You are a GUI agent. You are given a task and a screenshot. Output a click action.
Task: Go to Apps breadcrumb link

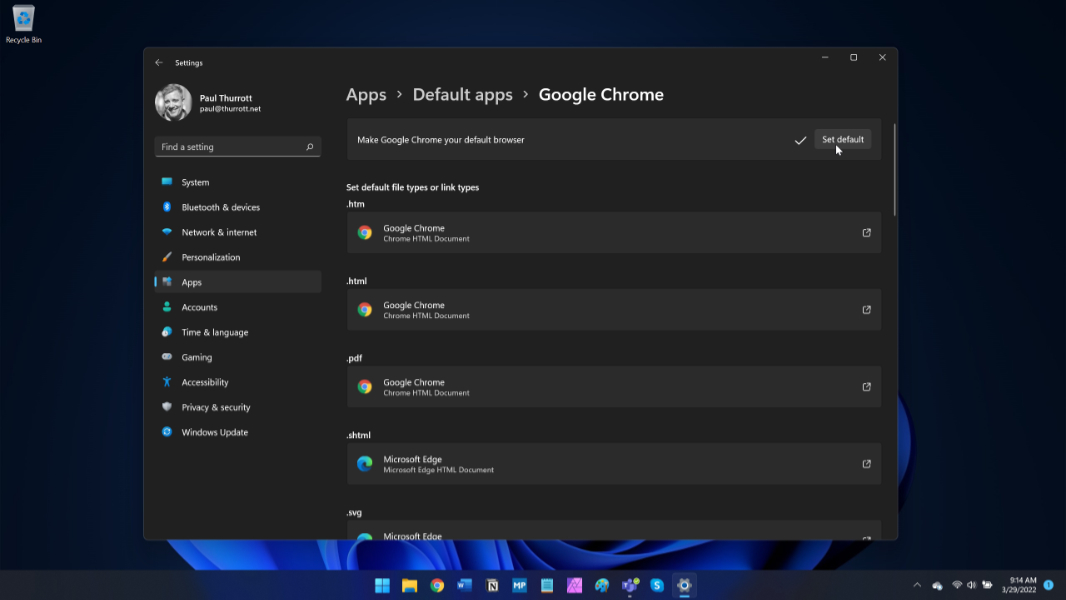tap(366, 95)
